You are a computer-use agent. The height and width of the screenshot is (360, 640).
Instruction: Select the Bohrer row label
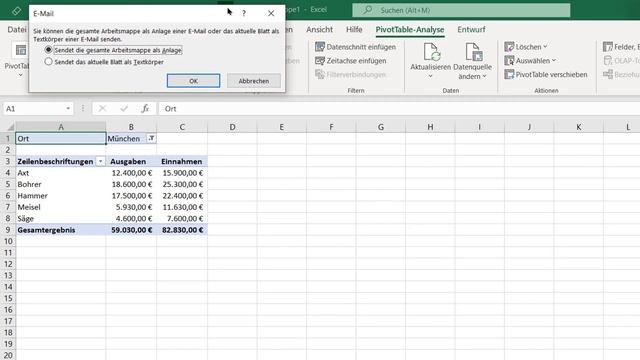(61, 184)
